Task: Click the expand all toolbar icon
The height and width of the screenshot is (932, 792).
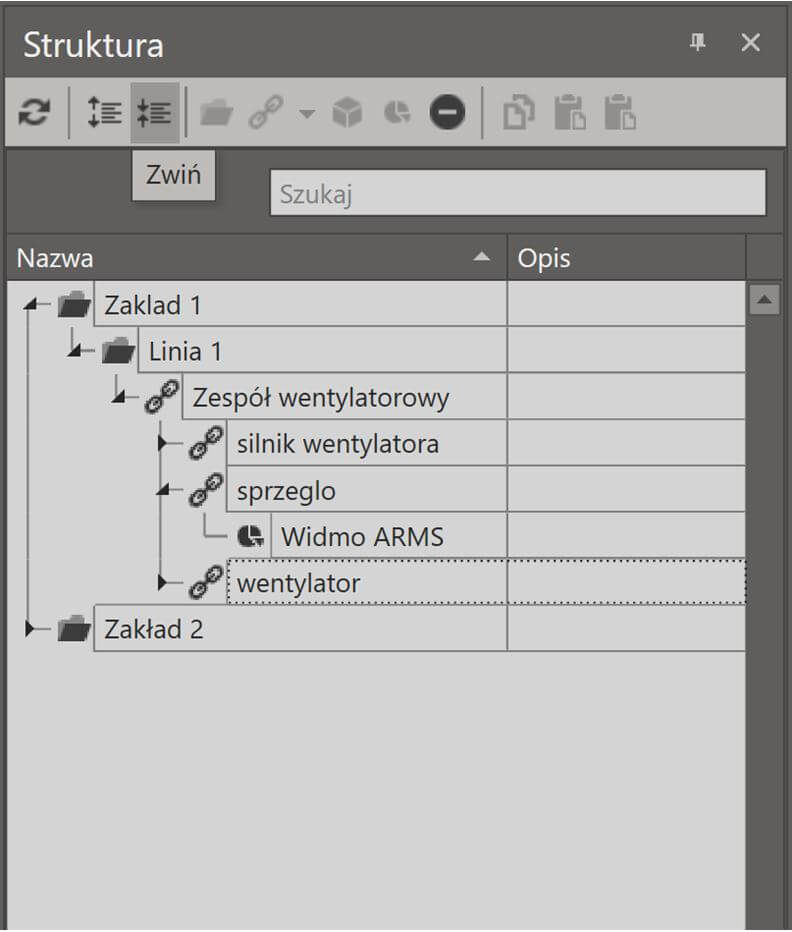Action: coord(104,112)
